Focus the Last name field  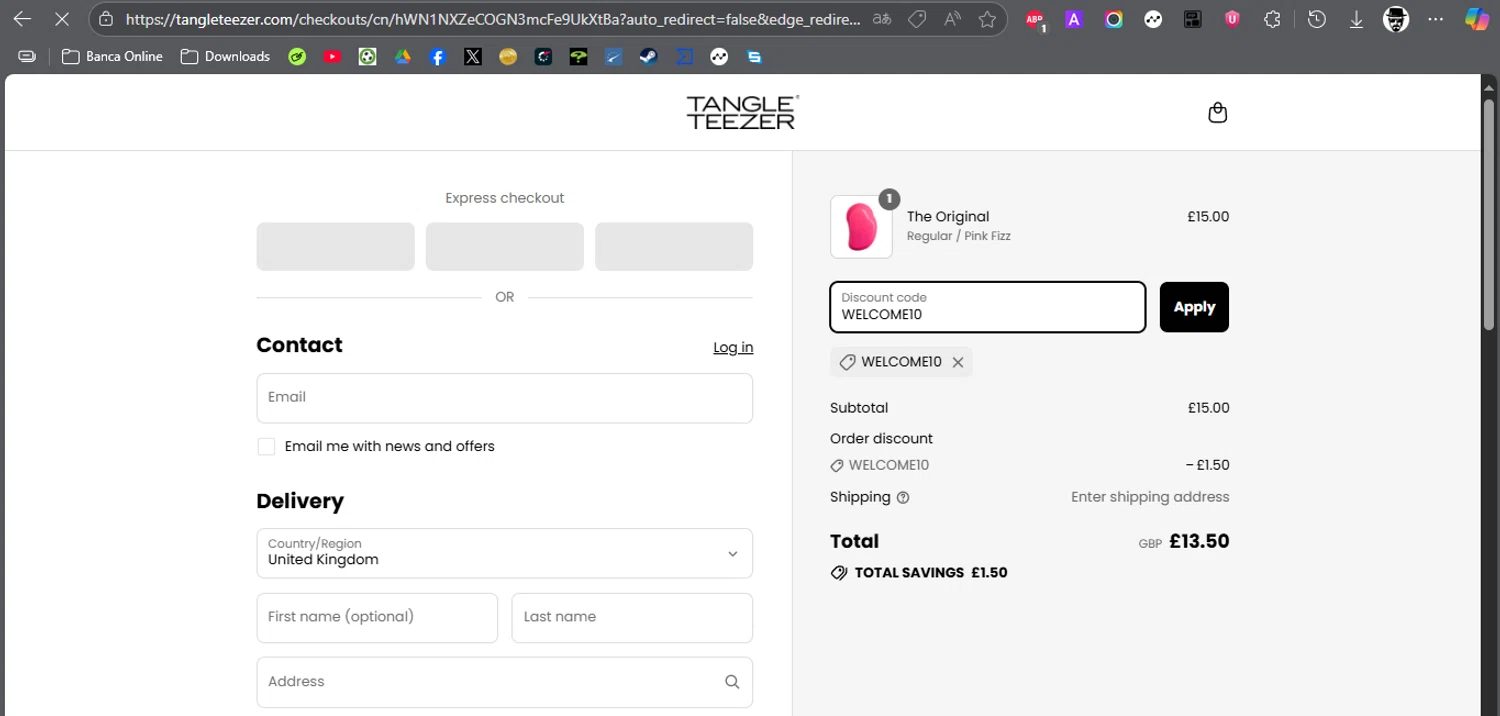click(632, 618)
